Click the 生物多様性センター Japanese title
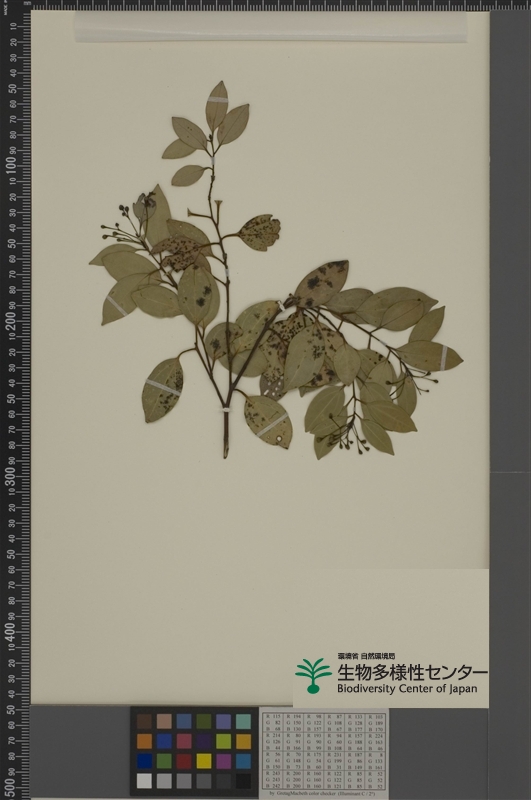This screenshot has height=800, width=531. click(412, 672)
